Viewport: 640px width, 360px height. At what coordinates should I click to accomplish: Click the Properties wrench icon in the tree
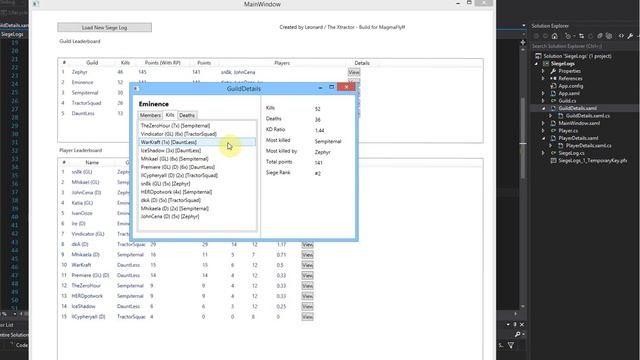click(553, 71)
